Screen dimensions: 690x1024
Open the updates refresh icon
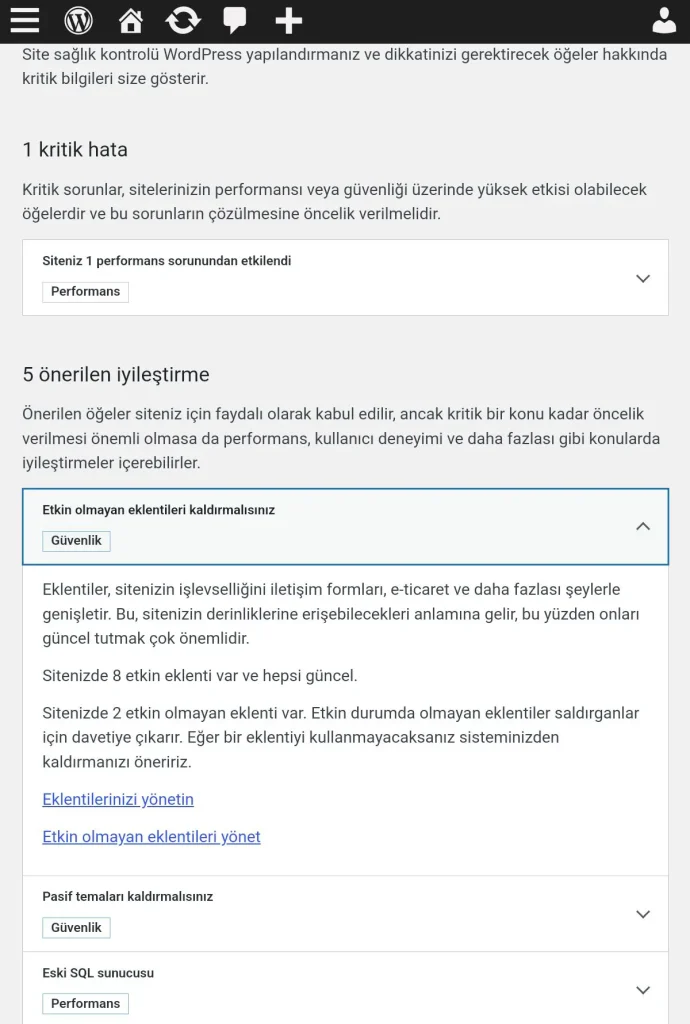click(x=183, y=20)
